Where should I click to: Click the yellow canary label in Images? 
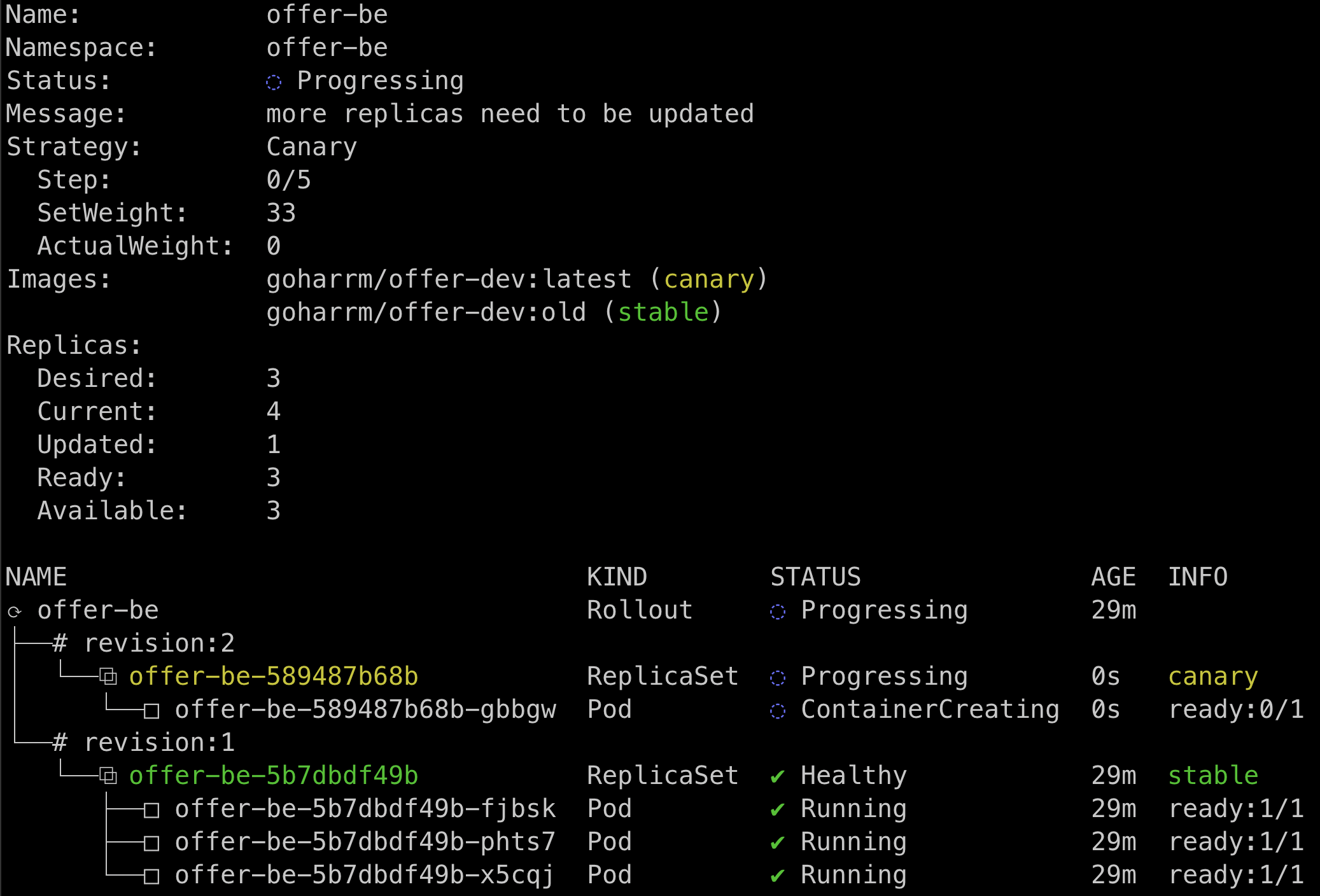pyautogui.click(x=709, y=279)
